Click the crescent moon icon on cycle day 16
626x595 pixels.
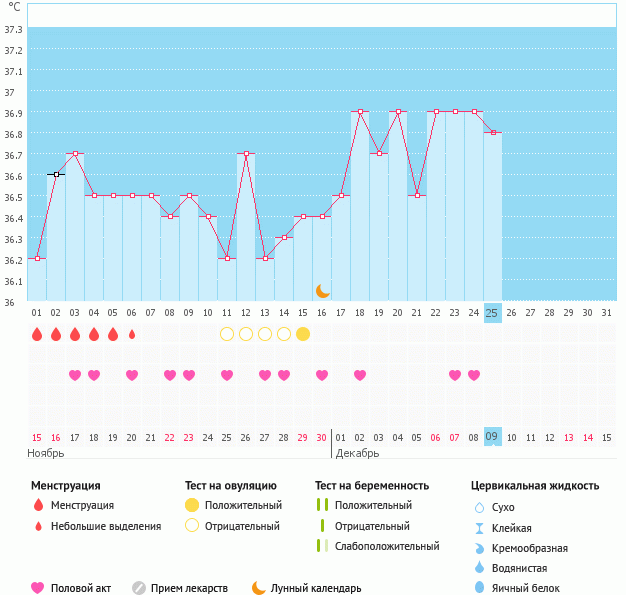[x=322, y=290]
